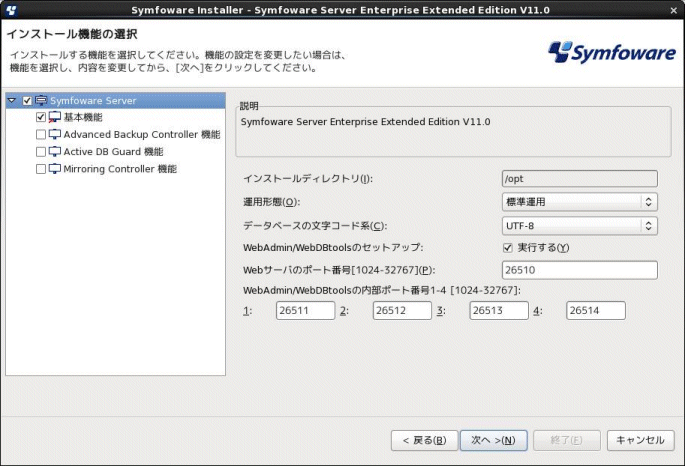Click the 次へ >(N) next button

[494, 440]
